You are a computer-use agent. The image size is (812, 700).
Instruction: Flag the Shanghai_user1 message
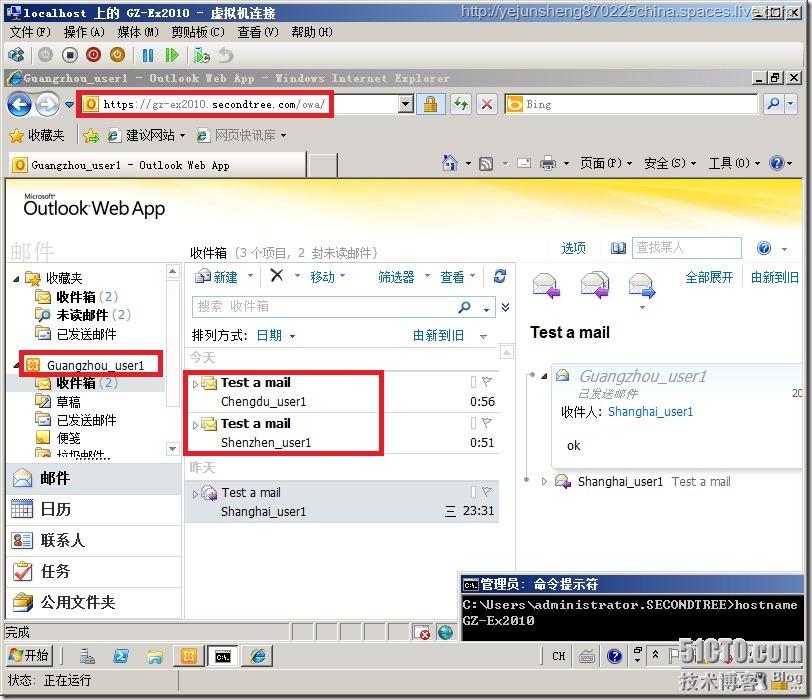tap(487, 491)
